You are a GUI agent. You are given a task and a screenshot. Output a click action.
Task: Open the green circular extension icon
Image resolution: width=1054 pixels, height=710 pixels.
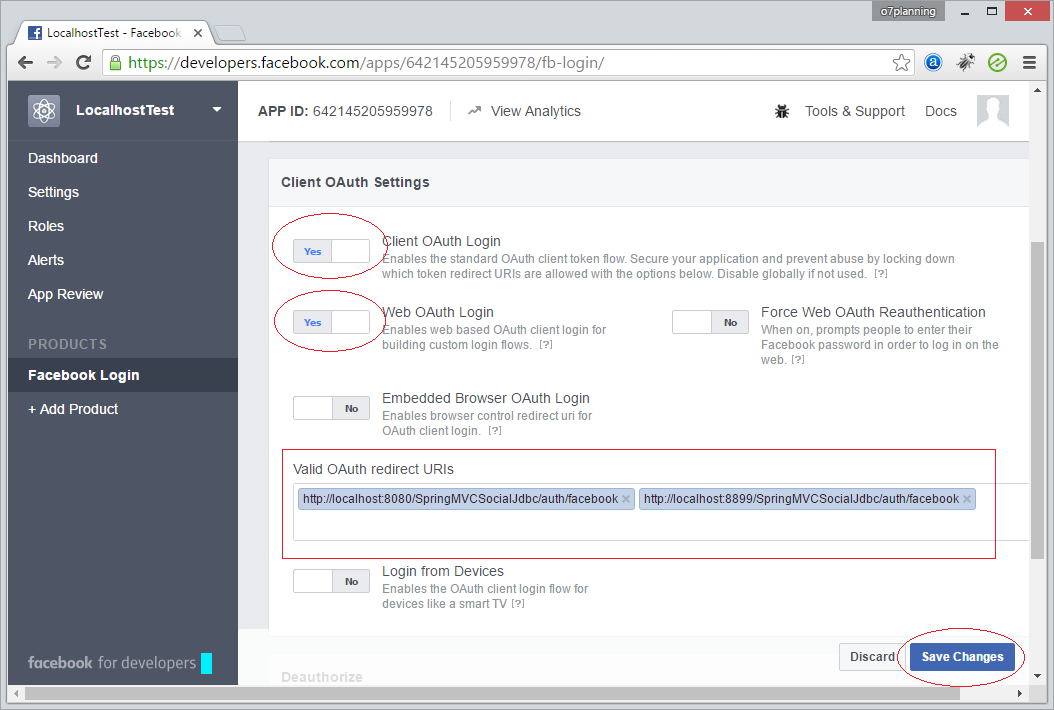point(998,63)
